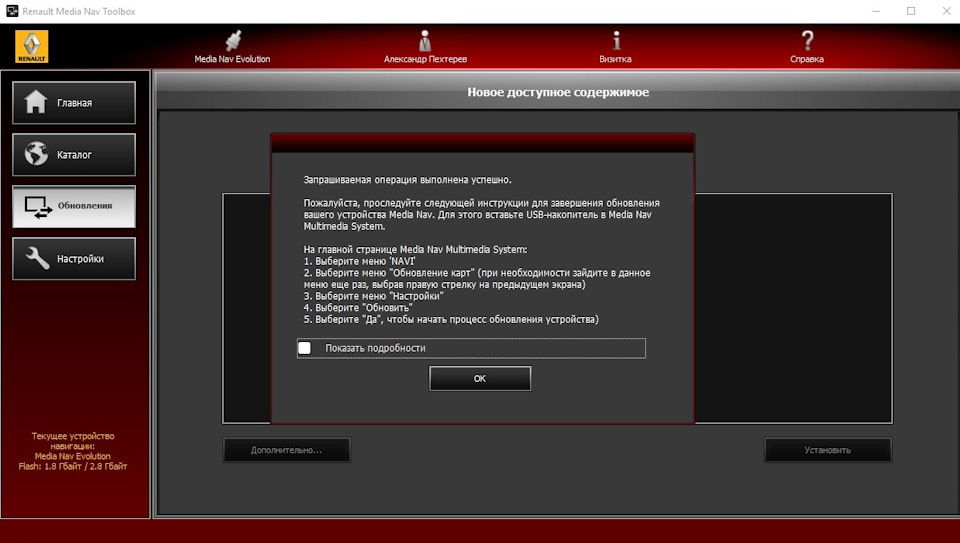The height and width of the screenshot is (543, 960).
Task: Click Текущее устройство навигации label
Action: tap(73, 441)
